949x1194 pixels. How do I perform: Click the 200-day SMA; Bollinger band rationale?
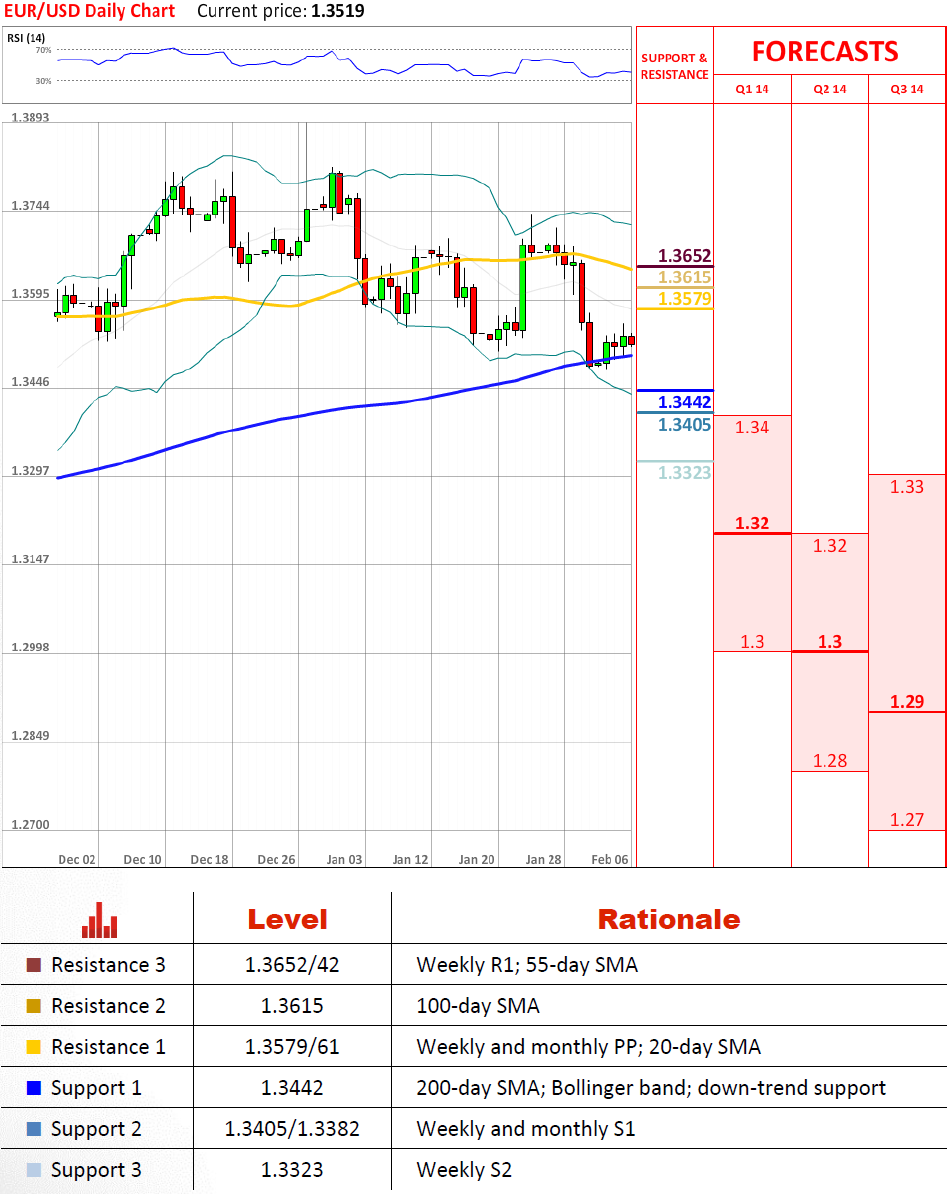(651, 1089)
